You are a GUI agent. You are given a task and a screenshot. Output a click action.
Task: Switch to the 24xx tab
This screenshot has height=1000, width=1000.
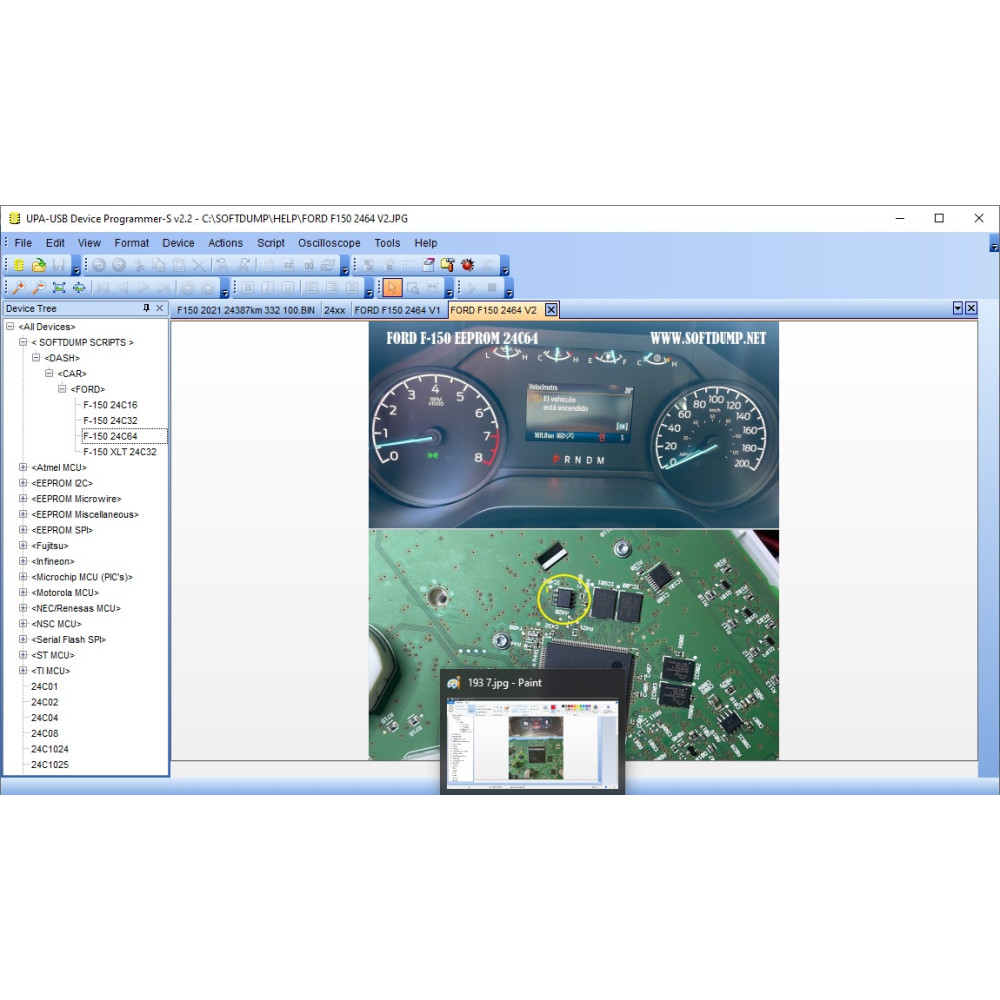334,311
